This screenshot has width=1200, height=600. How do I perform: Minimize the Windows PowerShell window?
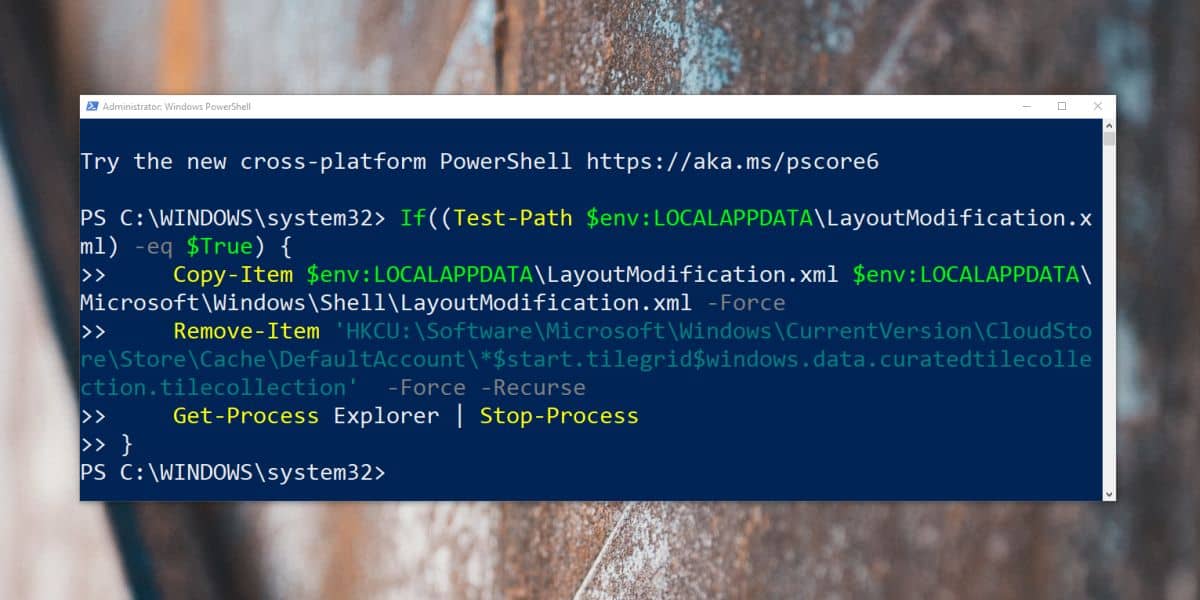point(1025,106)
